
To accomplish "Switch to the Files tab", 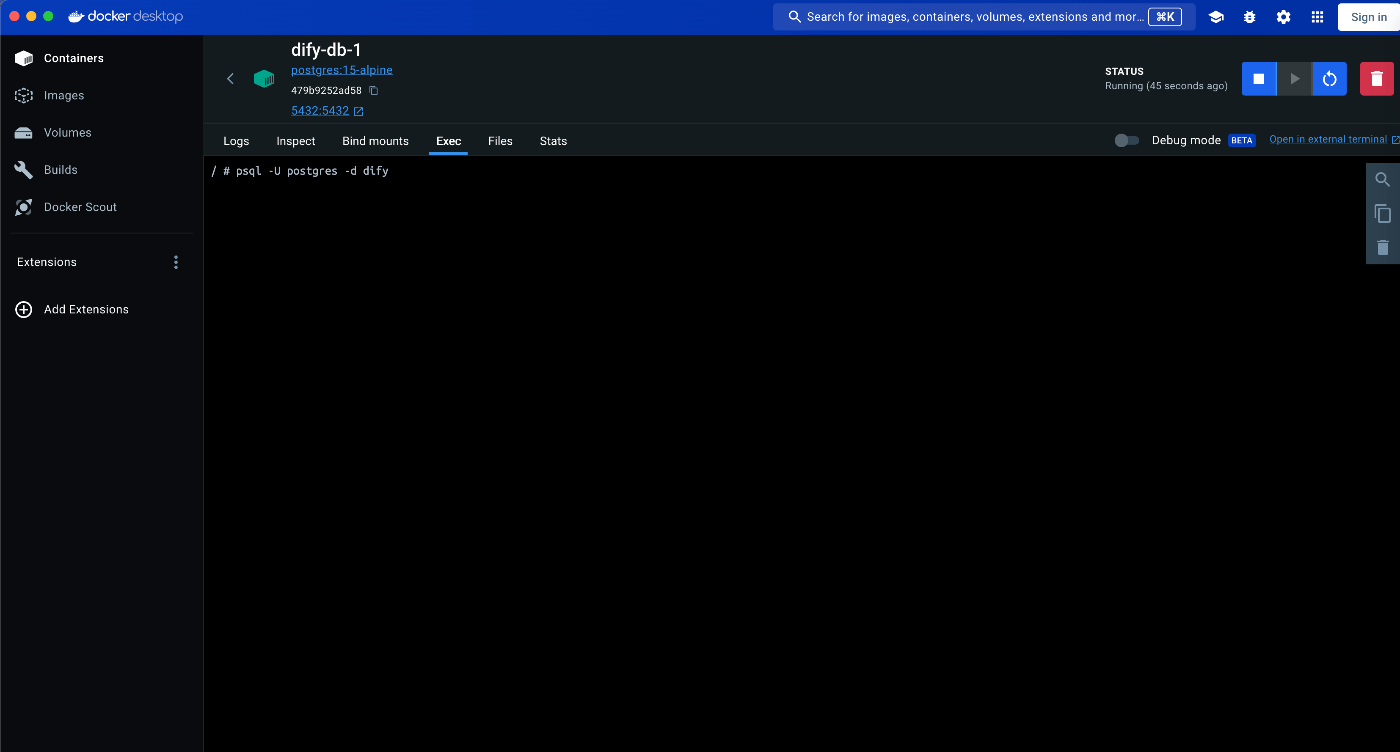I will click(500, 141).
